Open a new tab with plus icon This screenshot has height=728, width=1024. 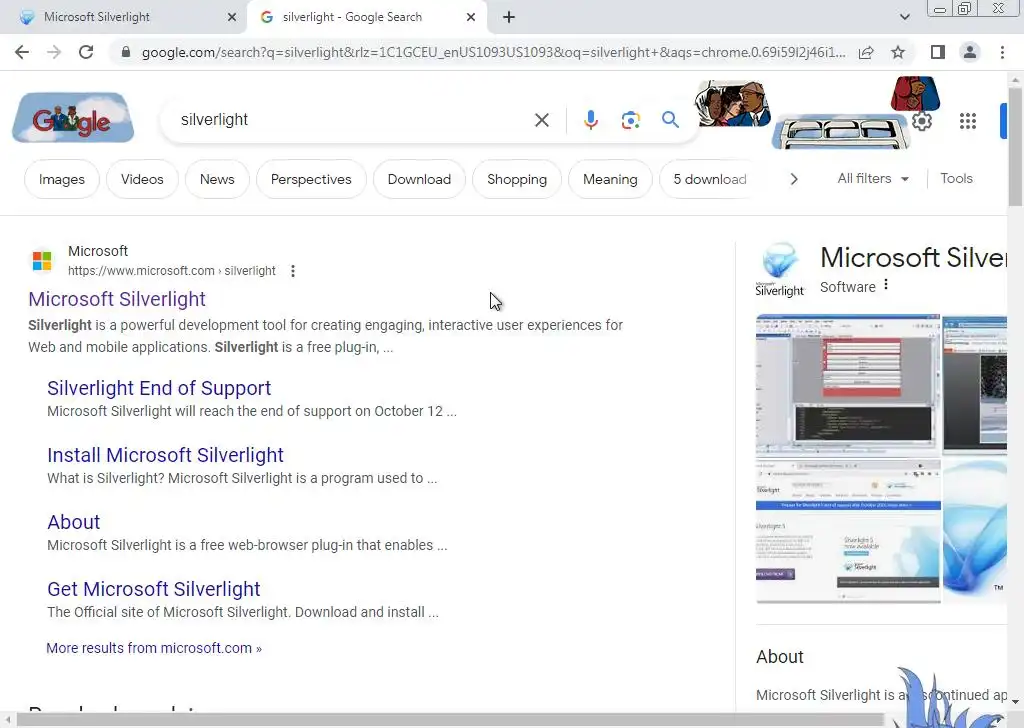tap(509, 17)
